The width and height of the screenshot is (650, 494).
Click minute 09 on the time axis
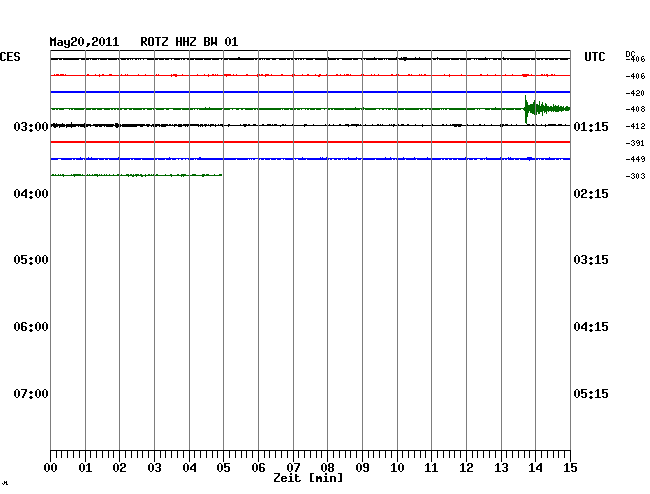(x=362, y=468)
